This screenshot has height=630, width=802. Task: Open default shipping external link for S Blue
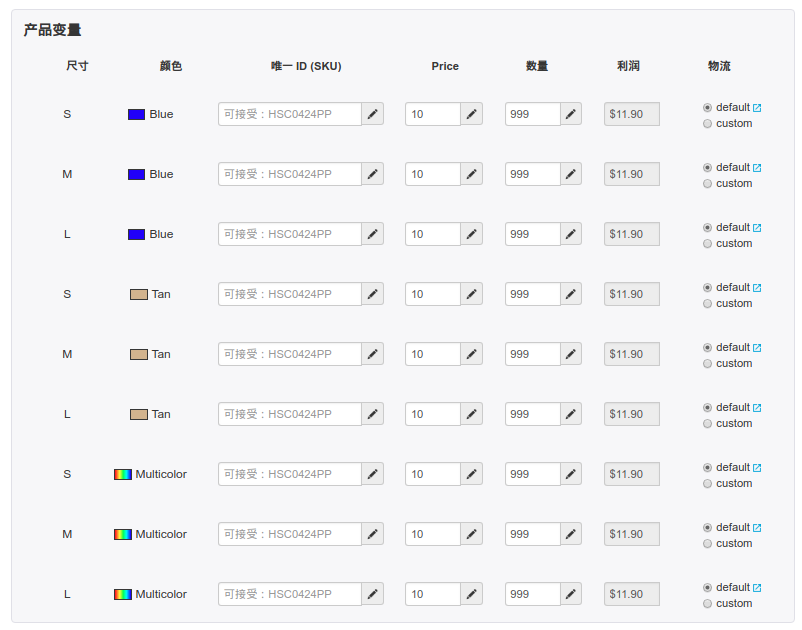[757, 108]
